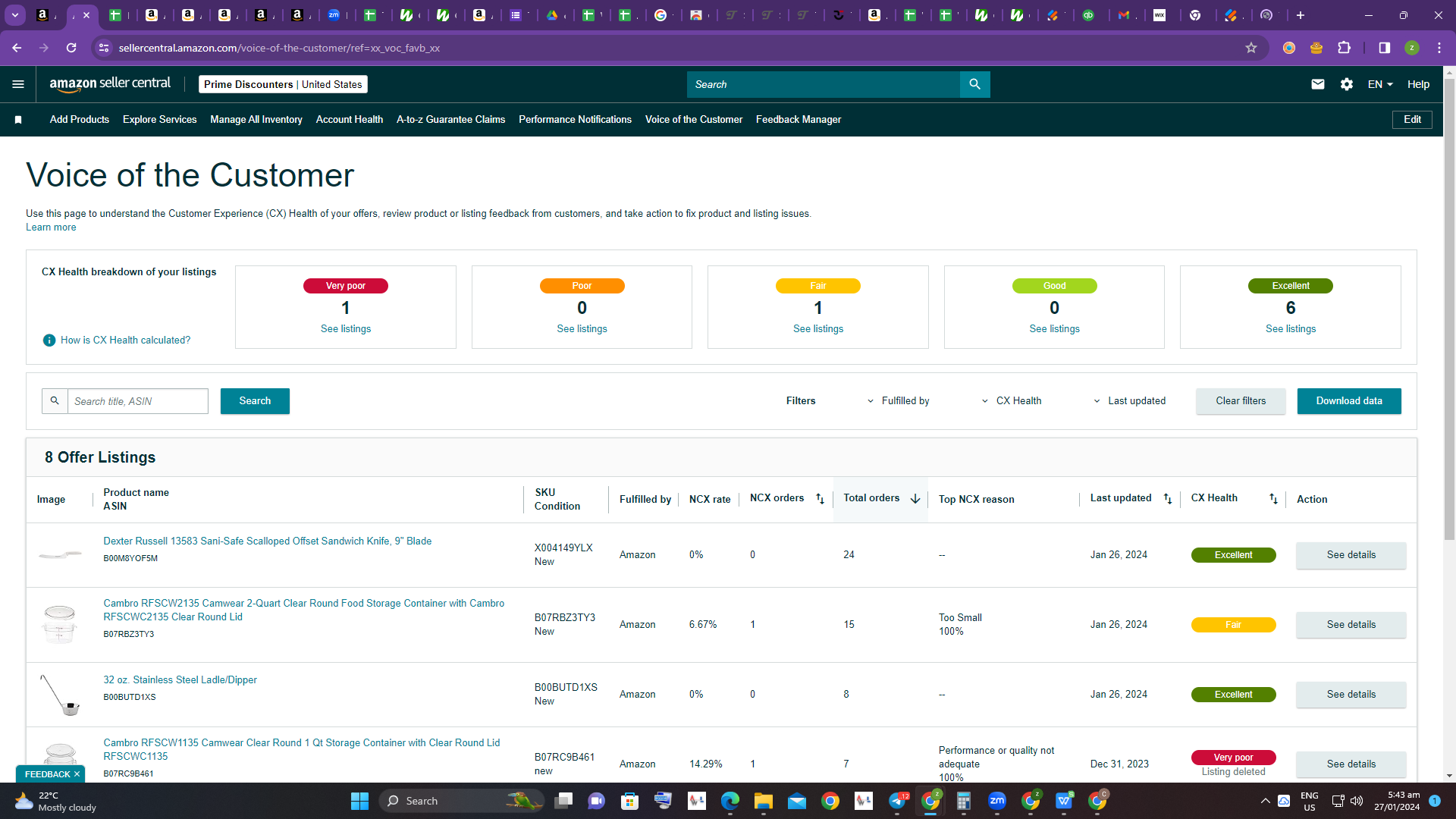Show hidden system tray icons
This screenshot has height=819, width=1456.
[1265, 801]
